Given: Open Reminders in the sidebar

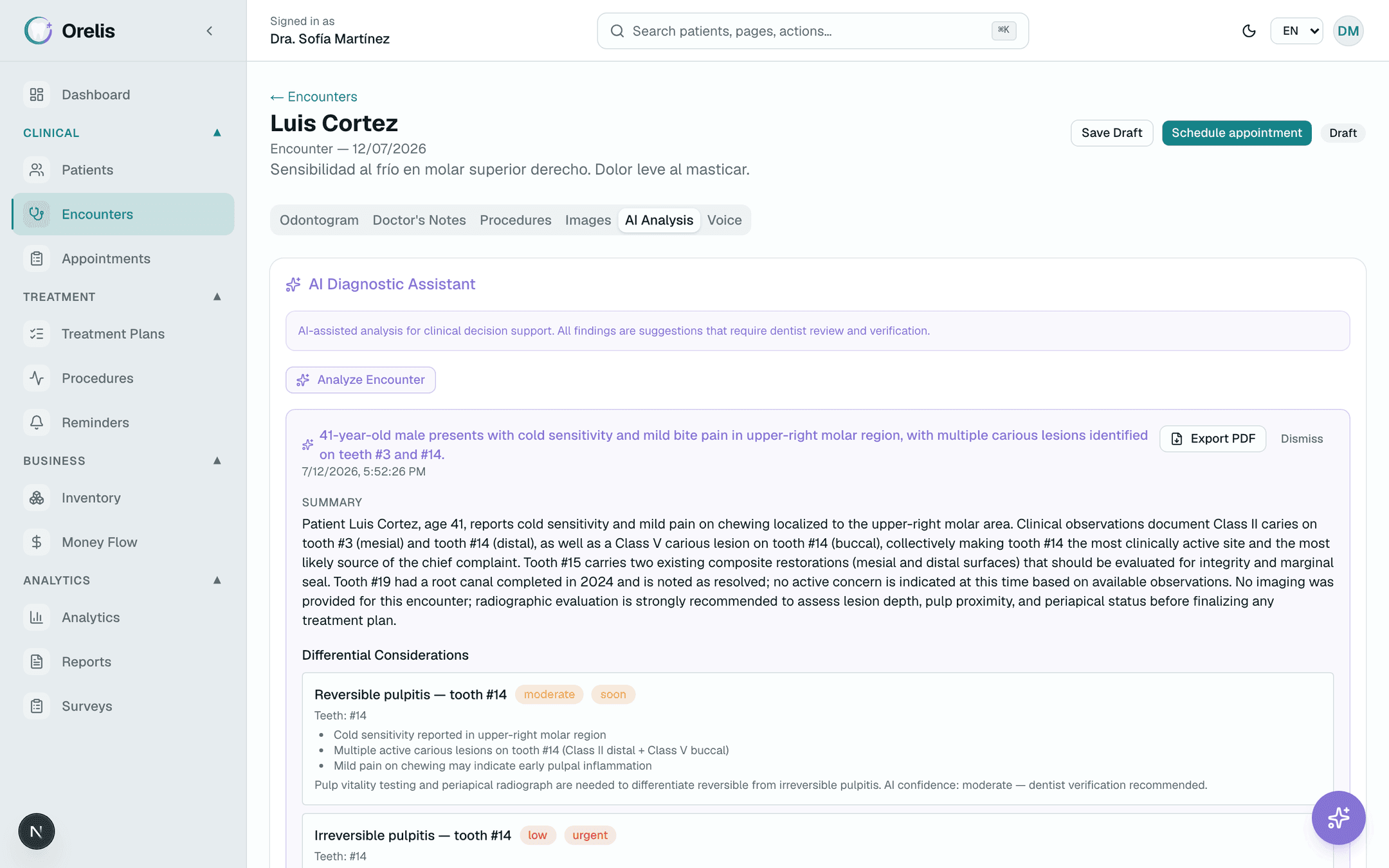Looking at the screenshot, I should tap(123, 422).
